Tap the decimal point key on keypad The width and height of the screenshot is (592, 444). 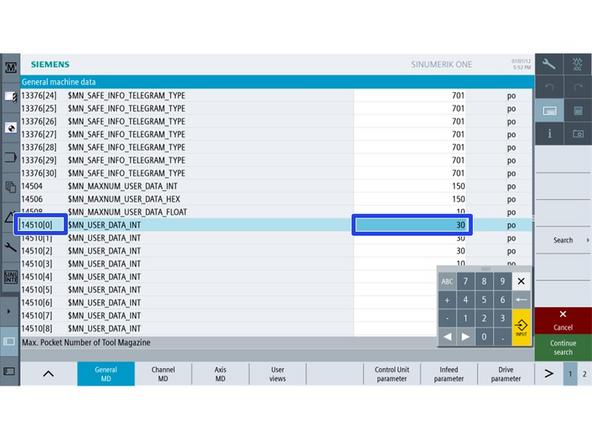point(503,337)
